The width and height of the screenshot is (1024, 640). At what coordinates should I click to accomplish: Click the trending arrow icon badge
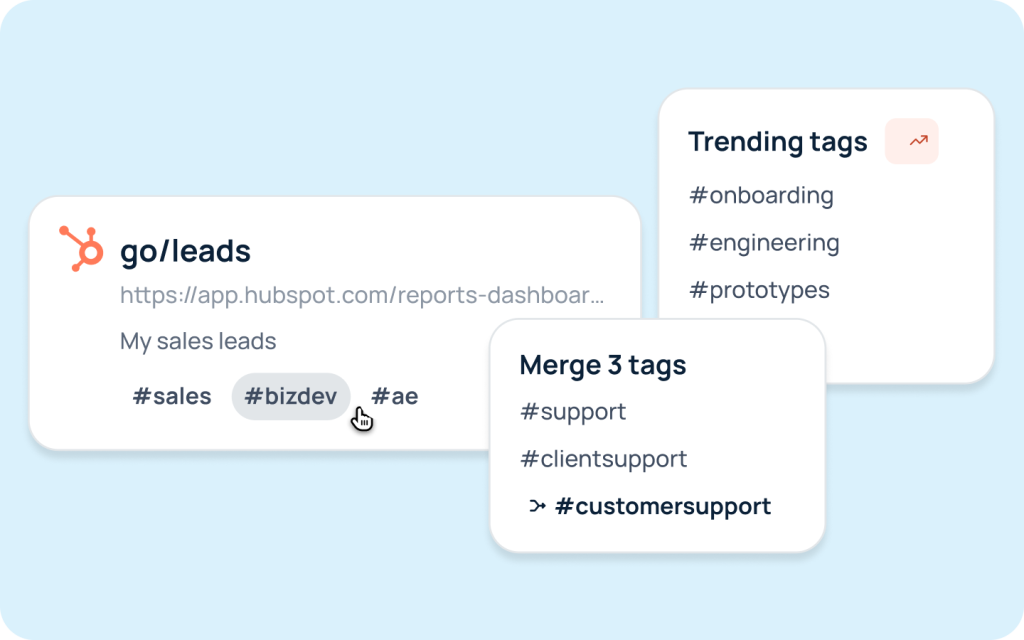(912, 142)
